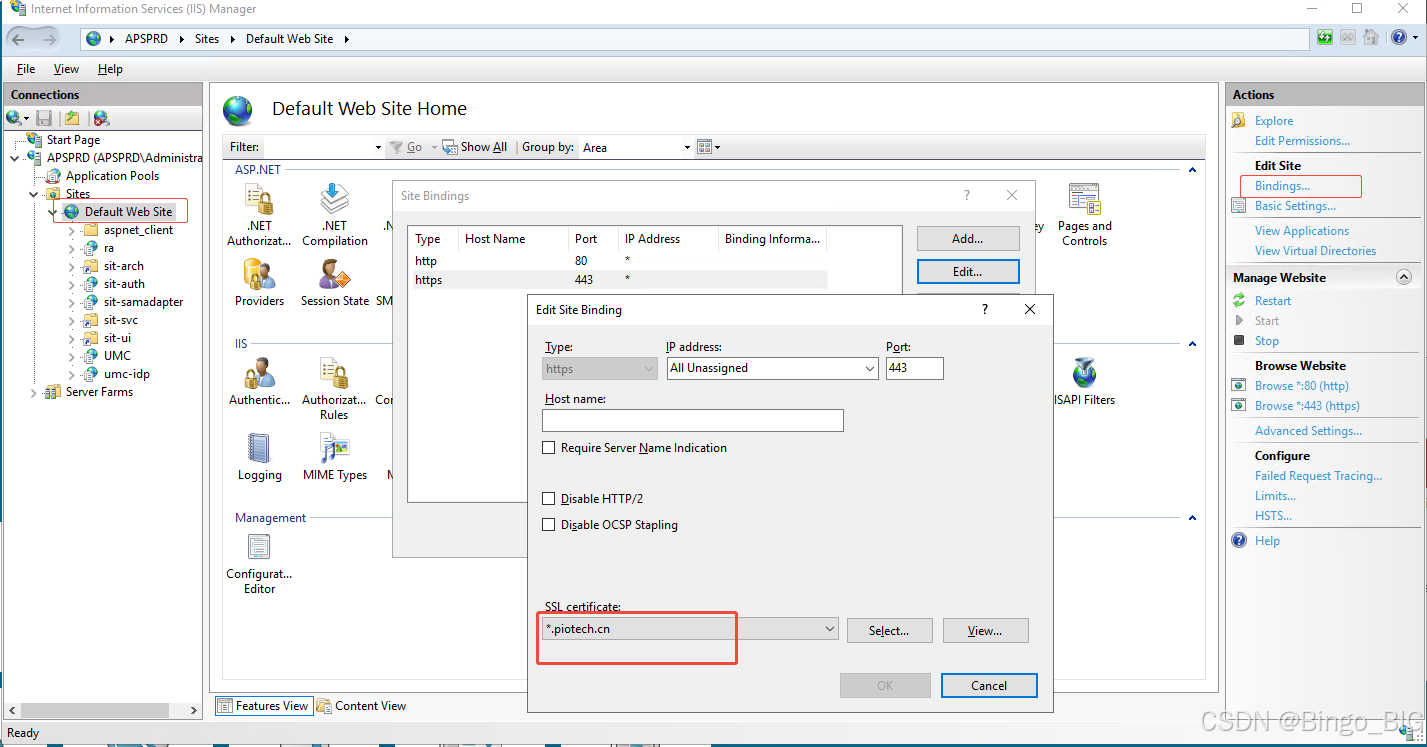Click the Save icon in Connections toolbar
The height and width of the screenshot is (747, 1427).
point(43,118)
